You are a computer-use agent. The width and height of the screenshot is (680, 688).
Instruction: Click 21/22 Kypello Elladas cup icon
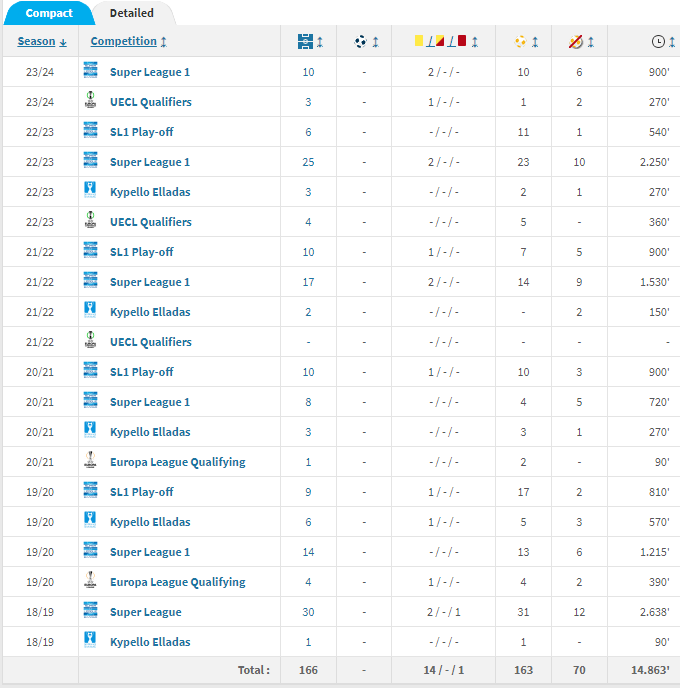pyautogui.click(x=90, y=310)
